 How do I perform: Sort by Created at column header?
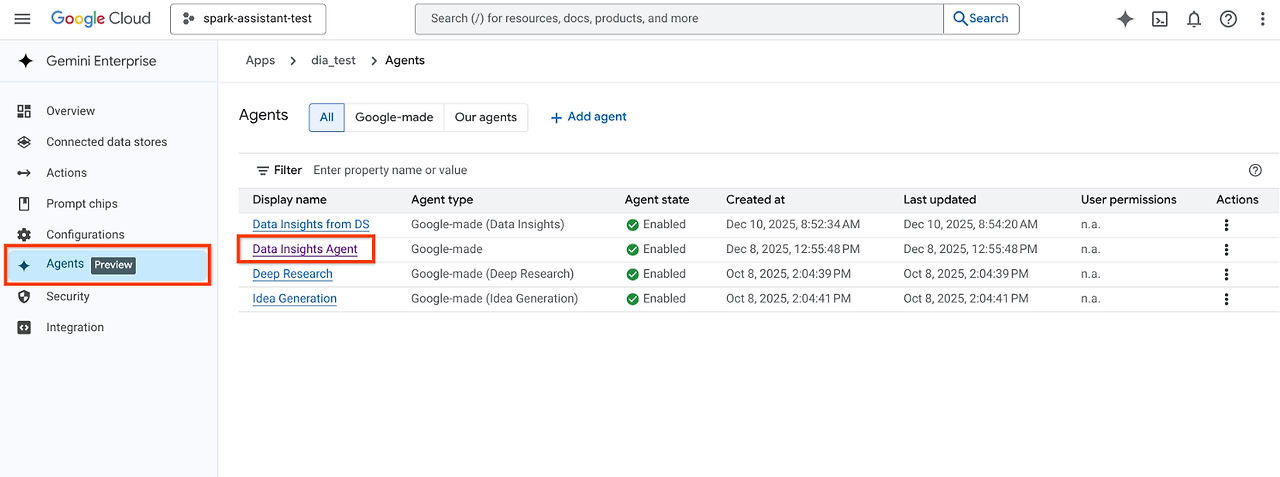pyautogui.click(x=755, y=200)
